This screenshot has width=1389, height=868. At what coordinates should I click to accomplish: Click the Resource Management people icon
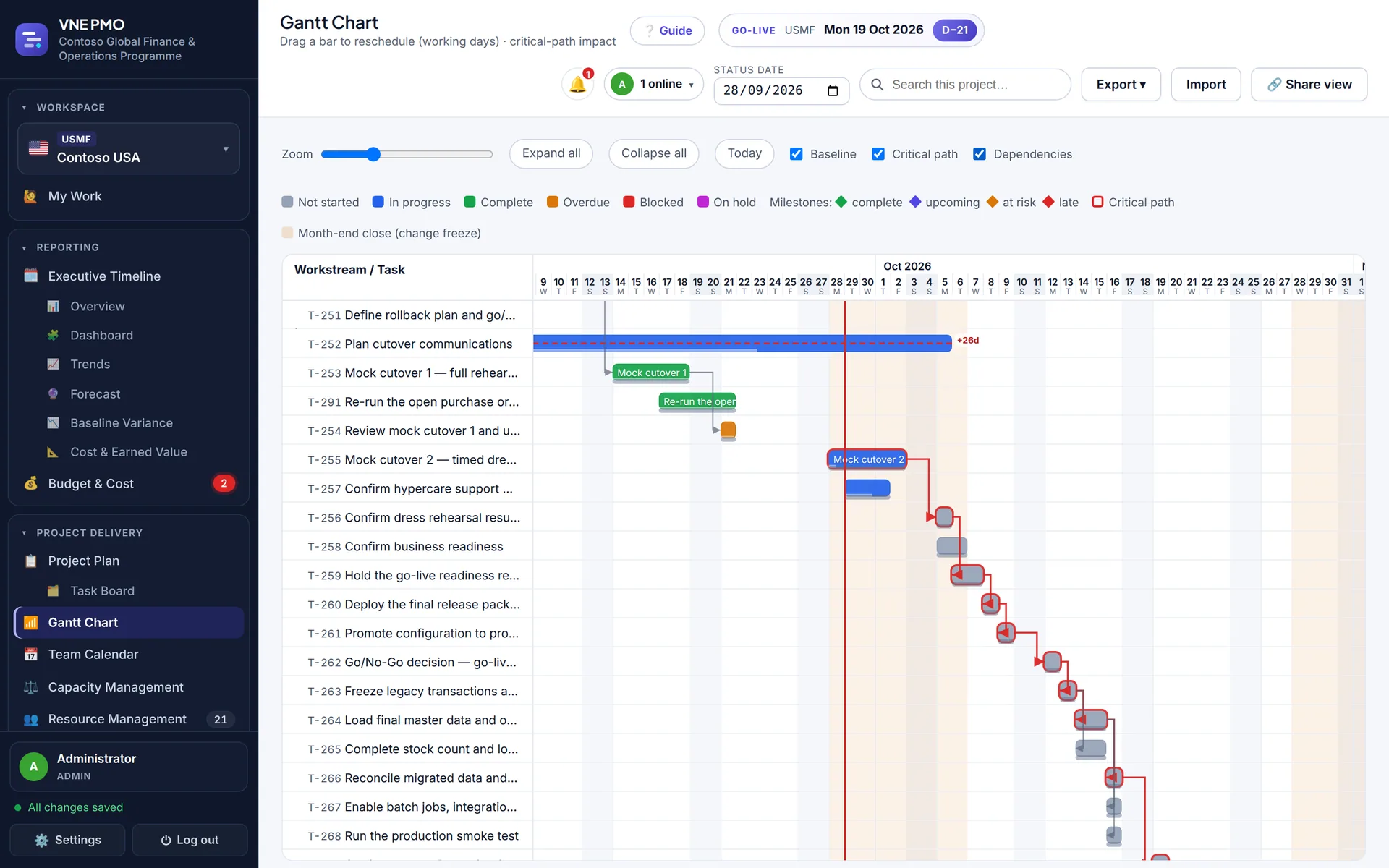pos(30,719)
